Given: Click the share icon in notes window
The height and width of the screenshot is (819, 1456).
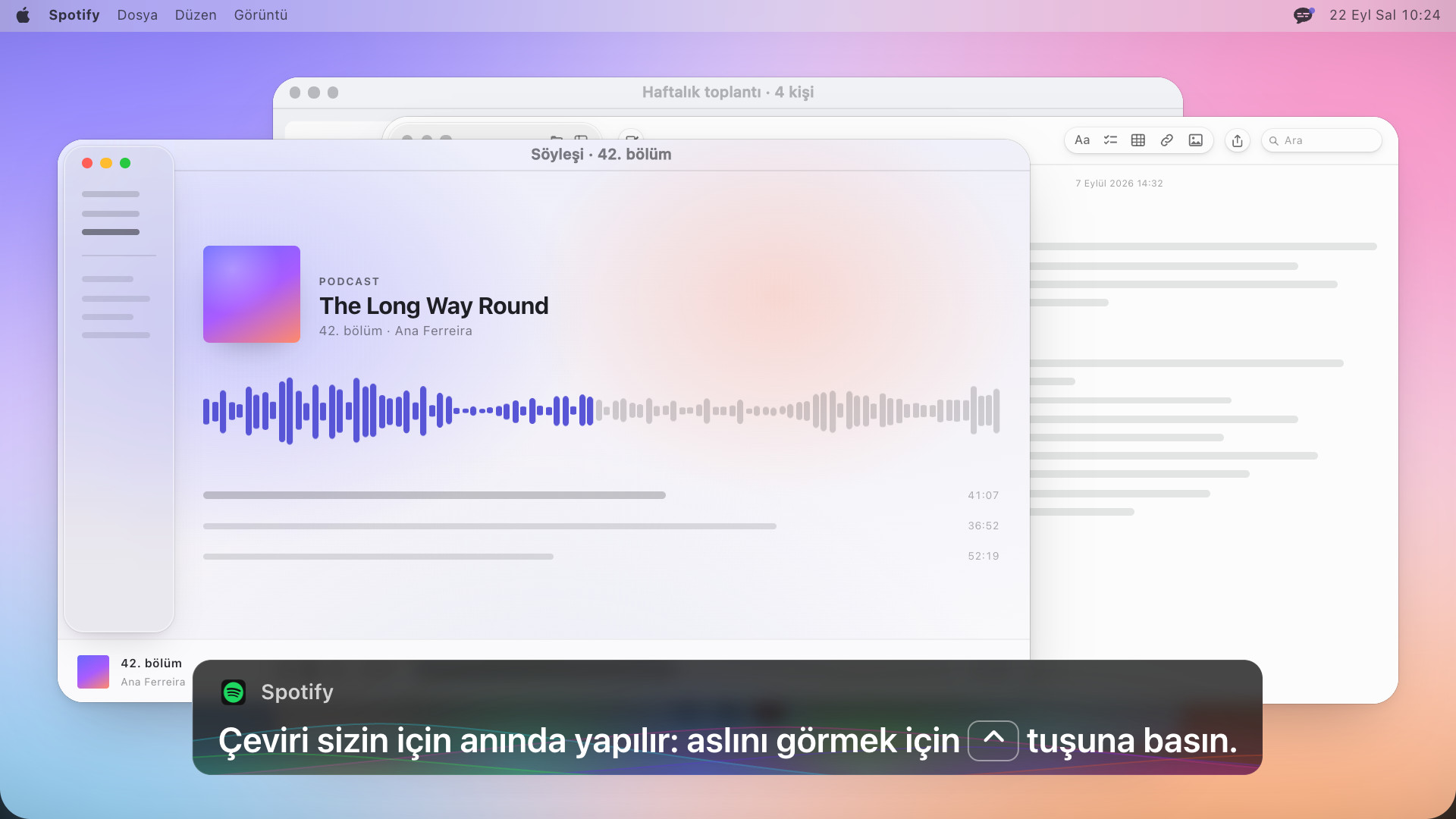Looking at the screenshot, I should coord(1238,140).
